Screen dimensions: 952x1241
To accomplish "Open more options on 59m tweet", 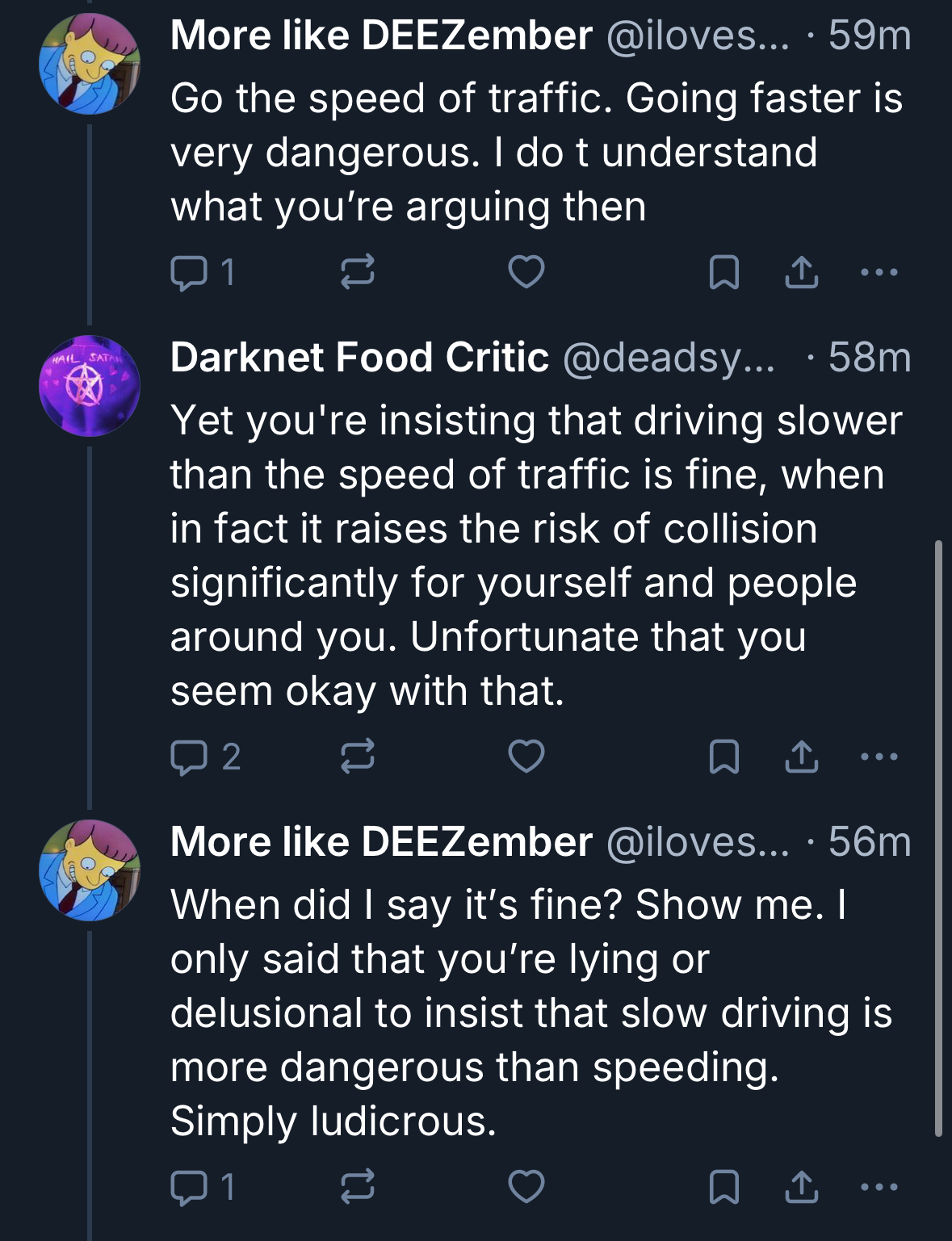I will pyautogui.click(x=879, y=272).
